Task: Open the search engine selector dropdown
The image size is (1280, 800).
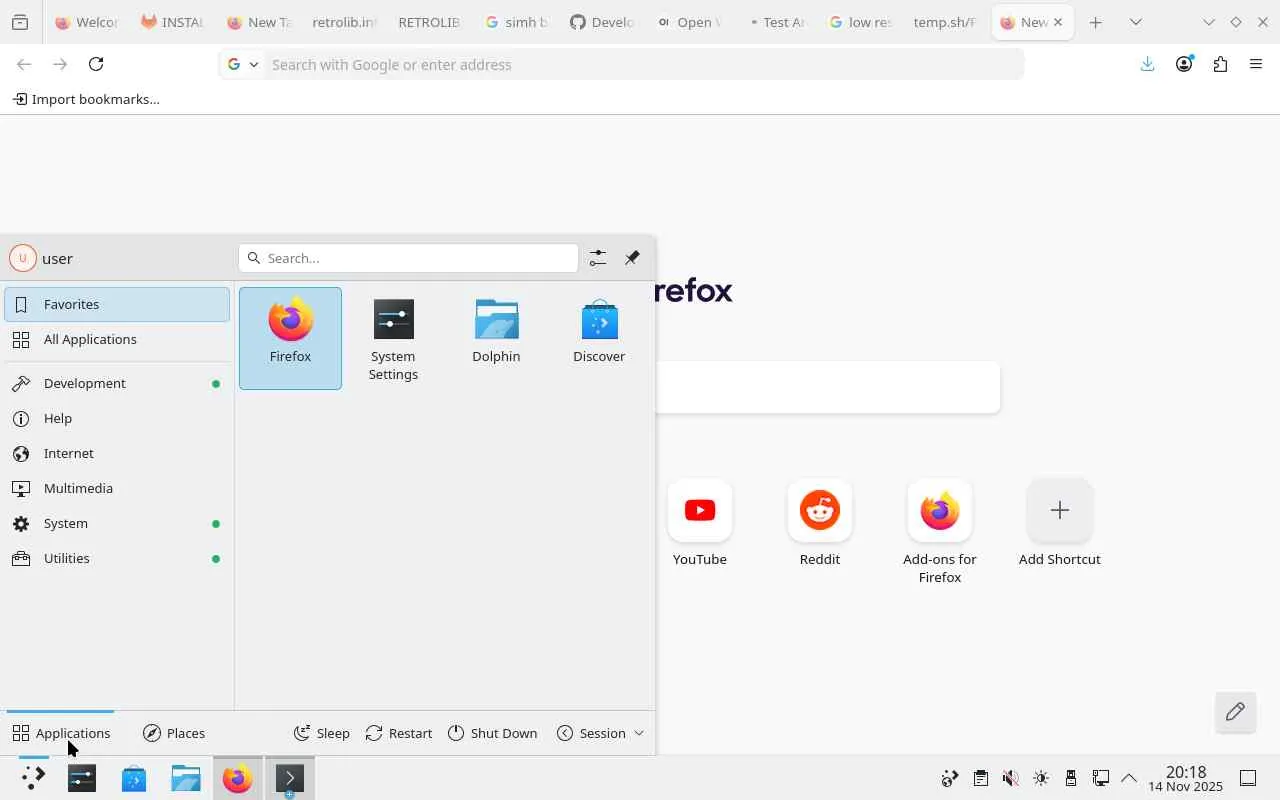Action: tap(243, 64)
